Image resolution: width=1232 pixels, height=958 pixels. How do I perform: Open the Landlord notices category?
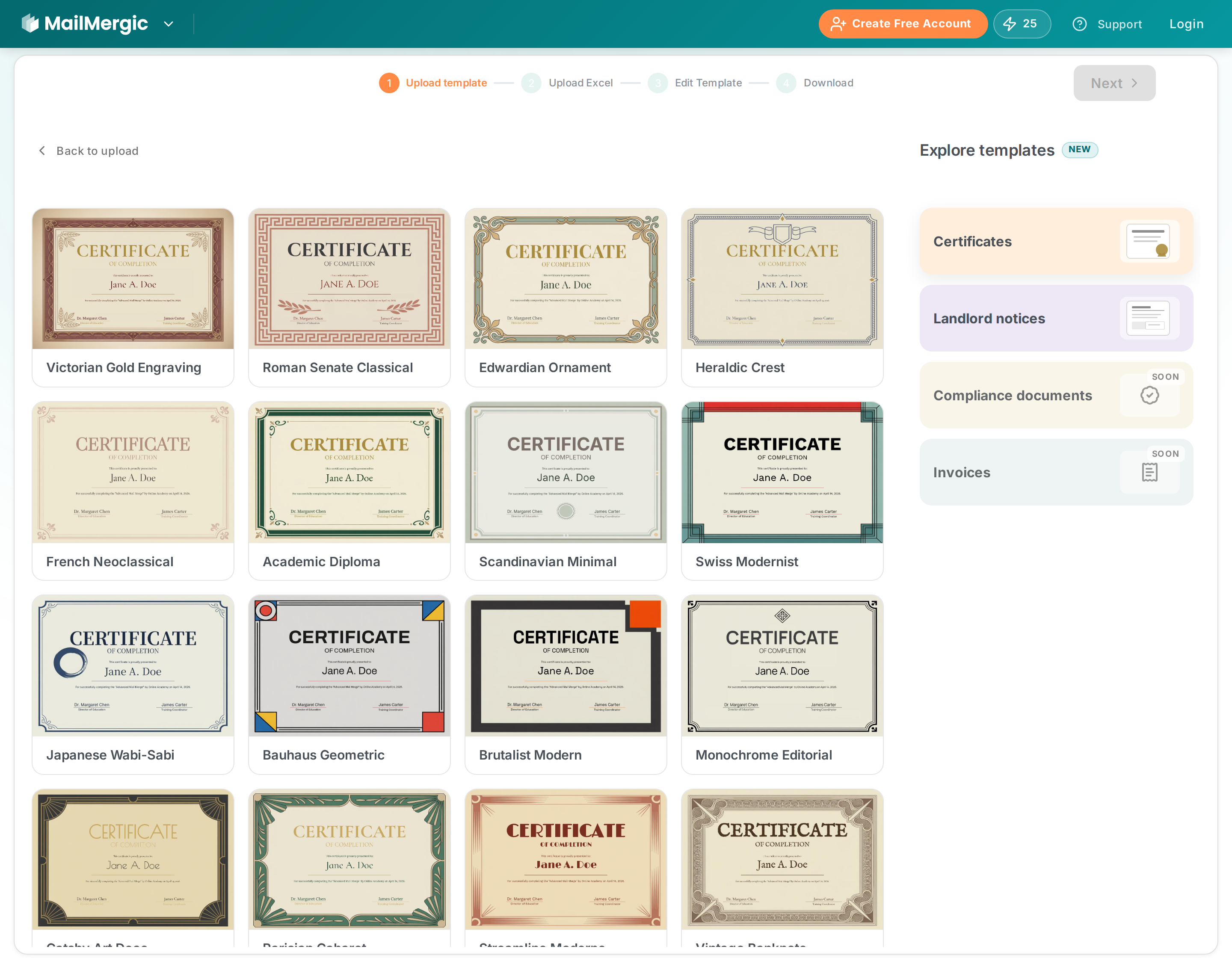pyautogui.click(x=1056, y=319)
